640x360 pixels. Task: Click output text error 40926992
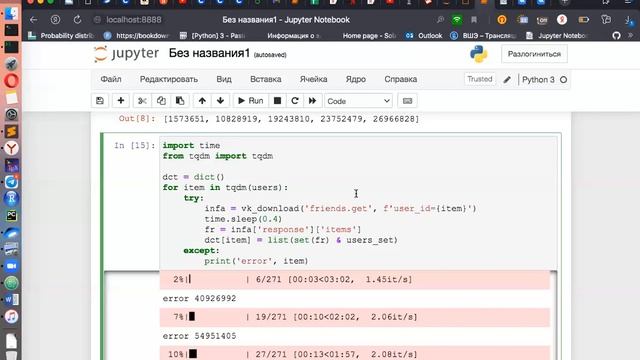(200, 298)
